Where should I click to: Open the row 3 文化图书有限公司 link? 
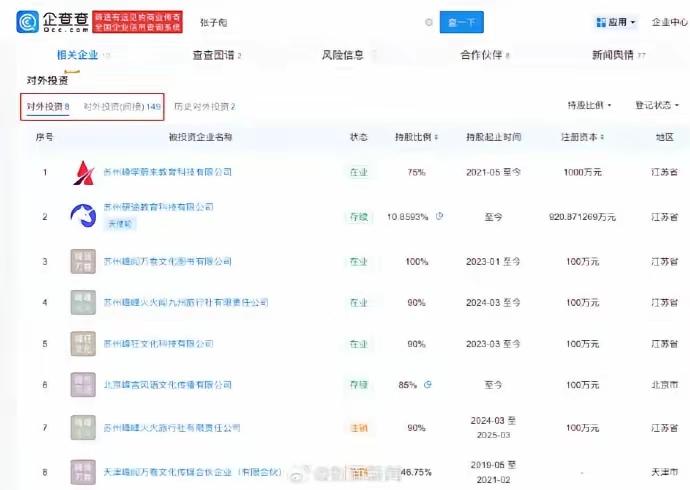click(x=167, y=261)
